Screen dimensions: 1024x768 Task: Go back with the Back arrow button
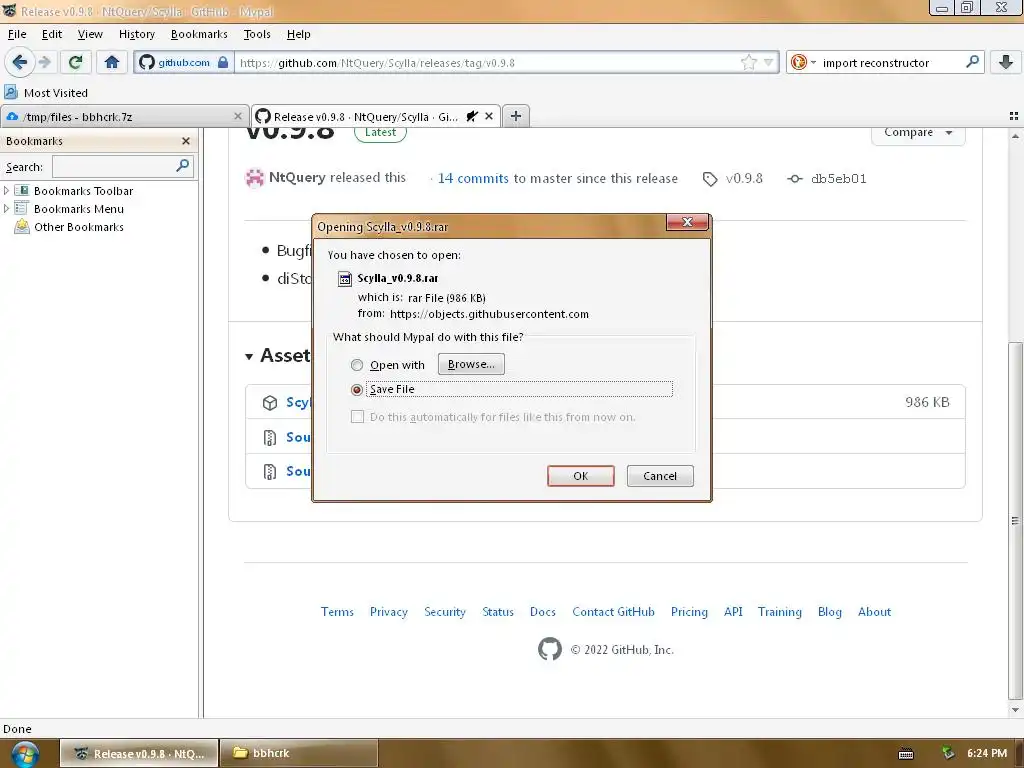click(x=19, y=63)
